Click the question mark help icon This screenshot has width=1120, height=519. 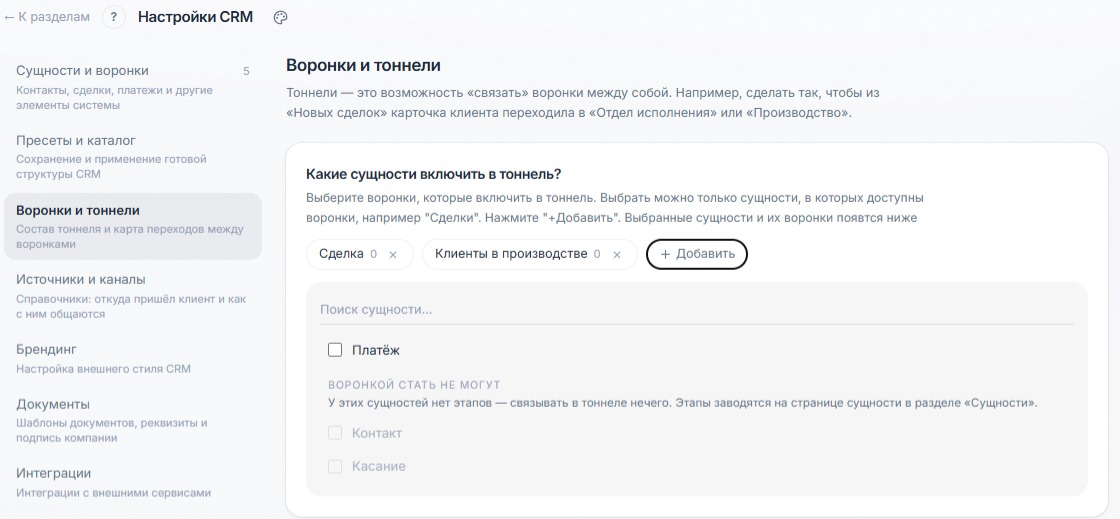[x=114, y=17]
